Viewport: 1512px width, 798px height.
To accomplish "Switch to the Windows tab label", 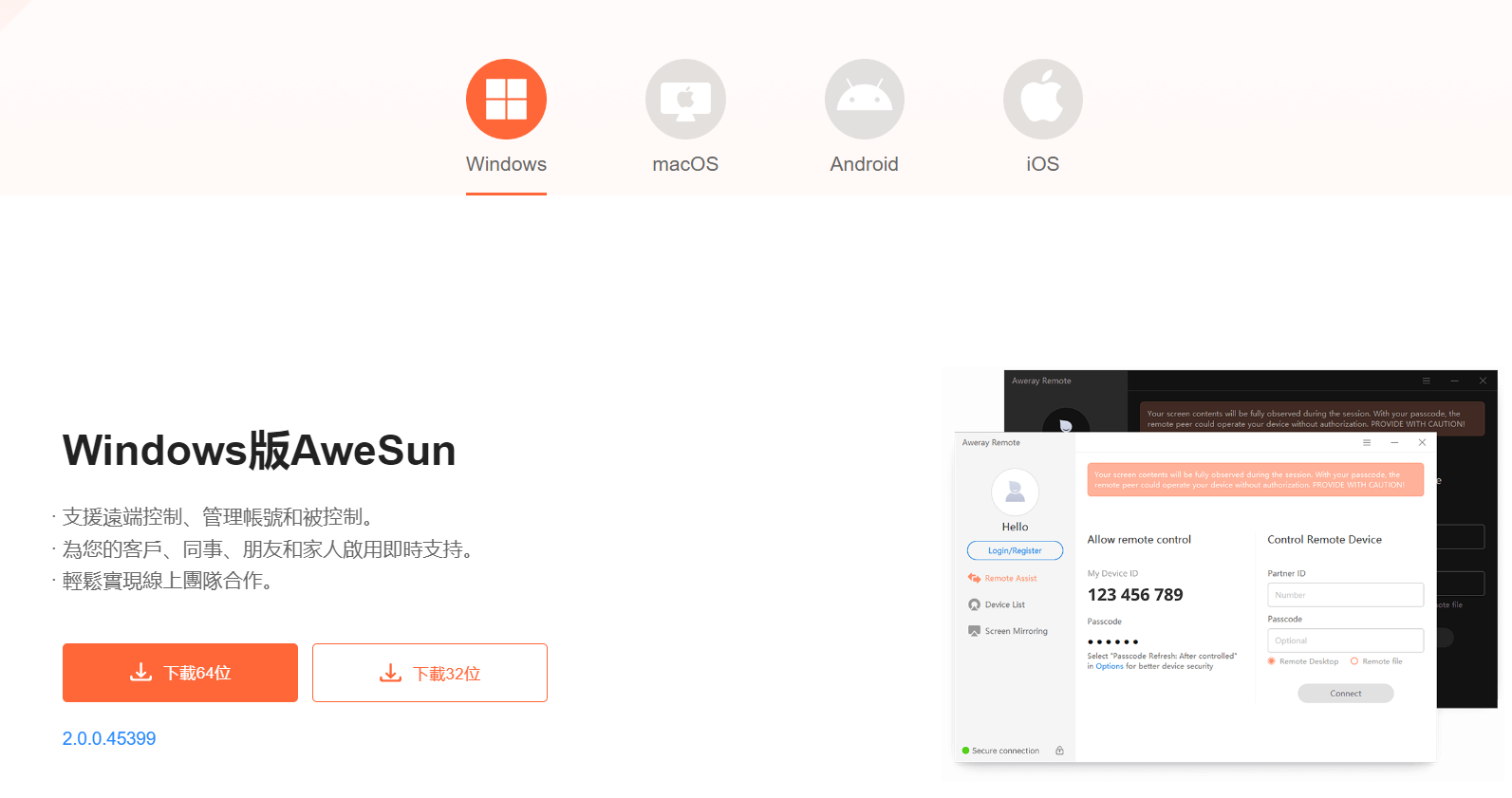I will pyautogui.click(x=506, y=164).
